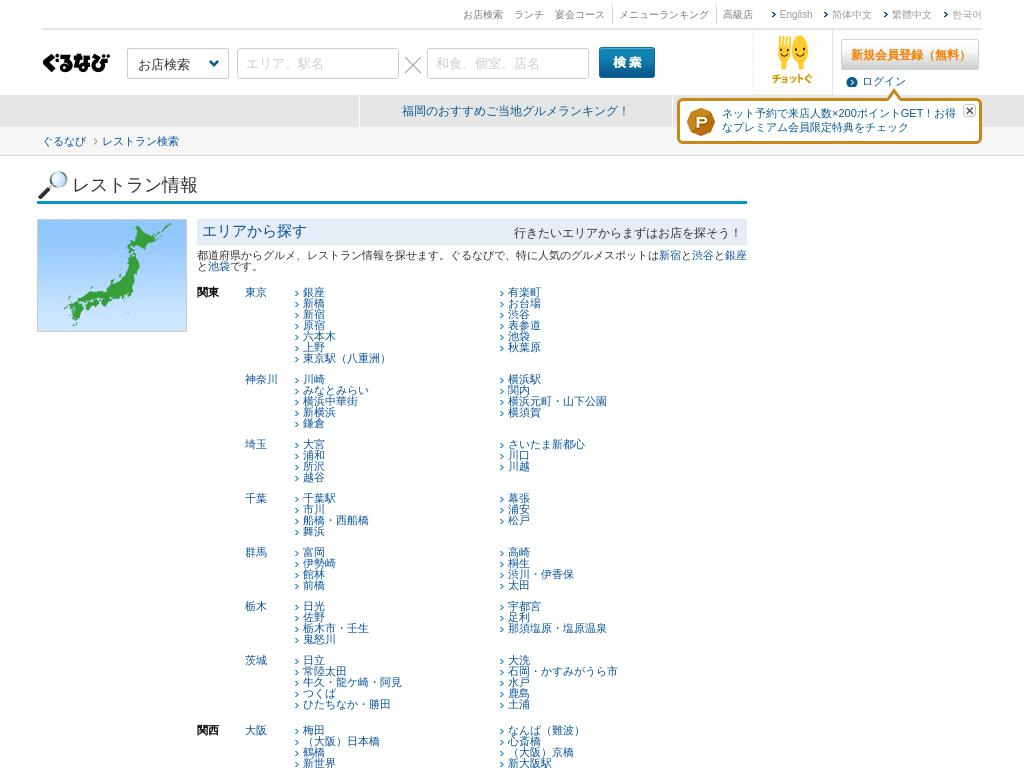Click メニューランキング in the header menu
Screen dimensions: 1024x768
pyautogui.click(x=663, y=14)
